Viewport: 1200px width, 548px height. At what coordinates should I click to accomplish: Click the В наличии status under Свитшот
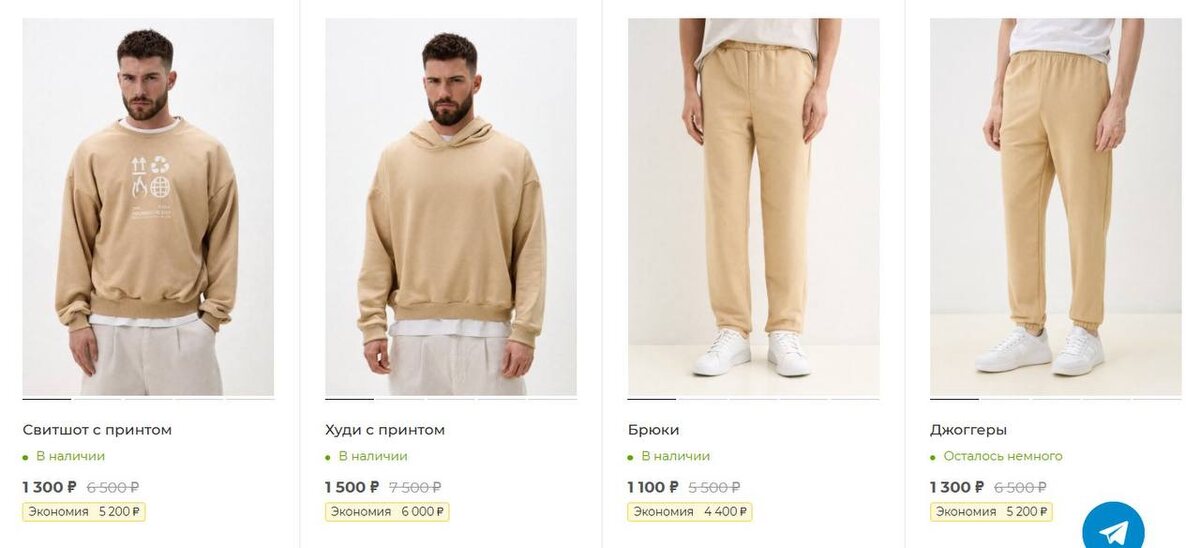(70, 456)
